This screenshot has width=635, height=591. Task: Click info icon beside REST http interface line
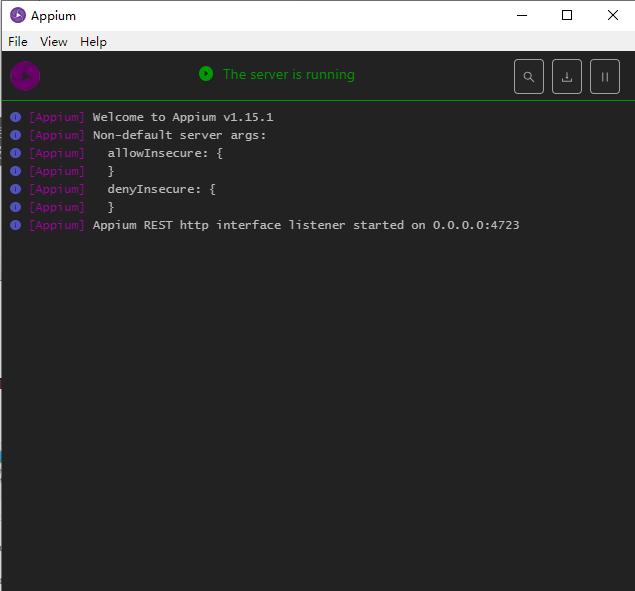point(15,225)
